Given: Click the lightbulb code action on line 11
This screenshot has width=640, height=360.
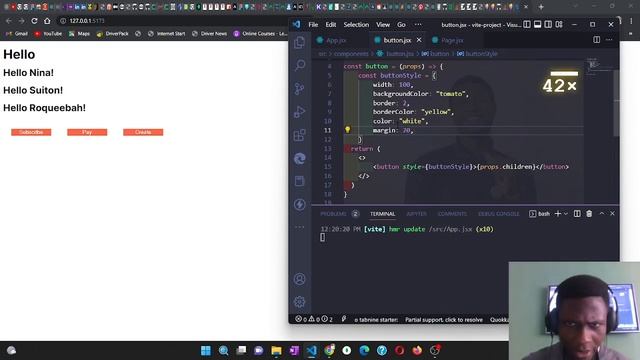Looking at the screenshot, I should (347, 130).
